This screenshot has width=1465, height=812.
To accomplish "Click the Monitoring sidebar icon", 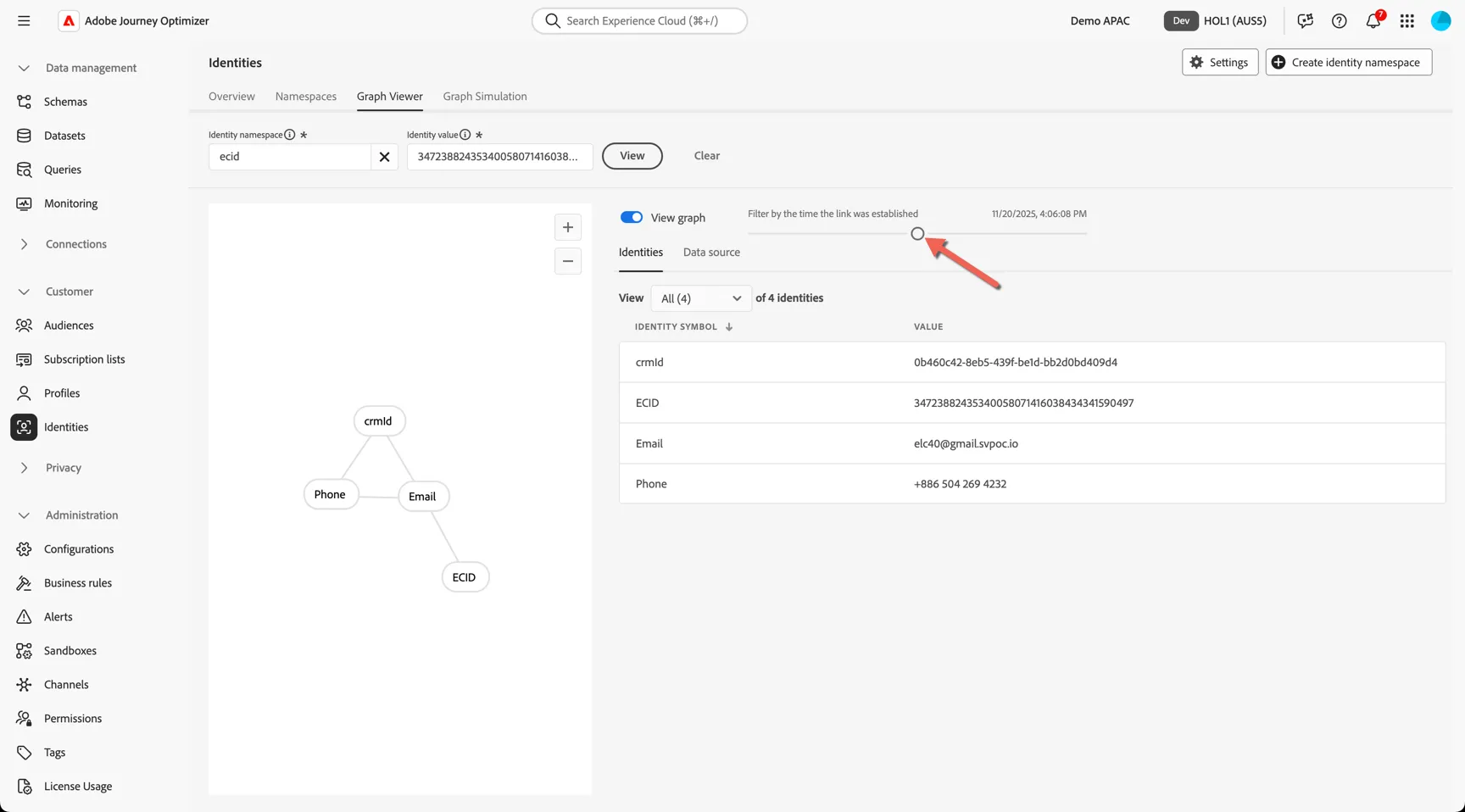I will pos(24,203).
